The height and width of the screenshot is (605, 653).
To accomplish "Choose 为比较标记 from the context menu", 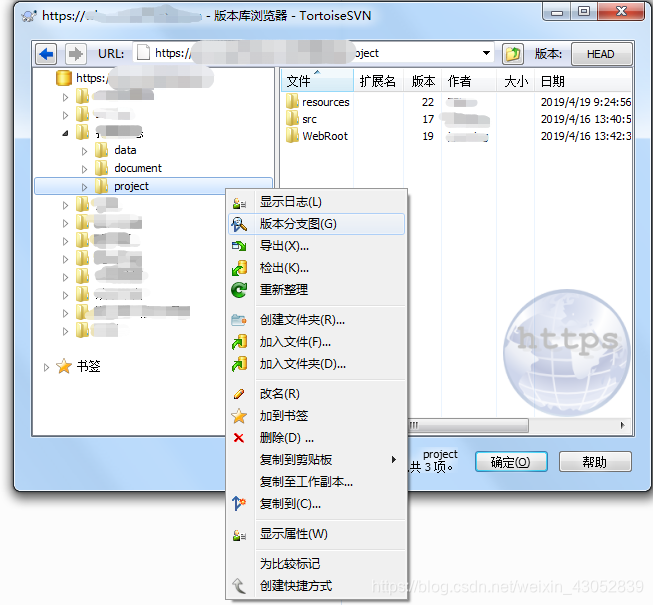I will pyautogui.click(x=317, y=564).
